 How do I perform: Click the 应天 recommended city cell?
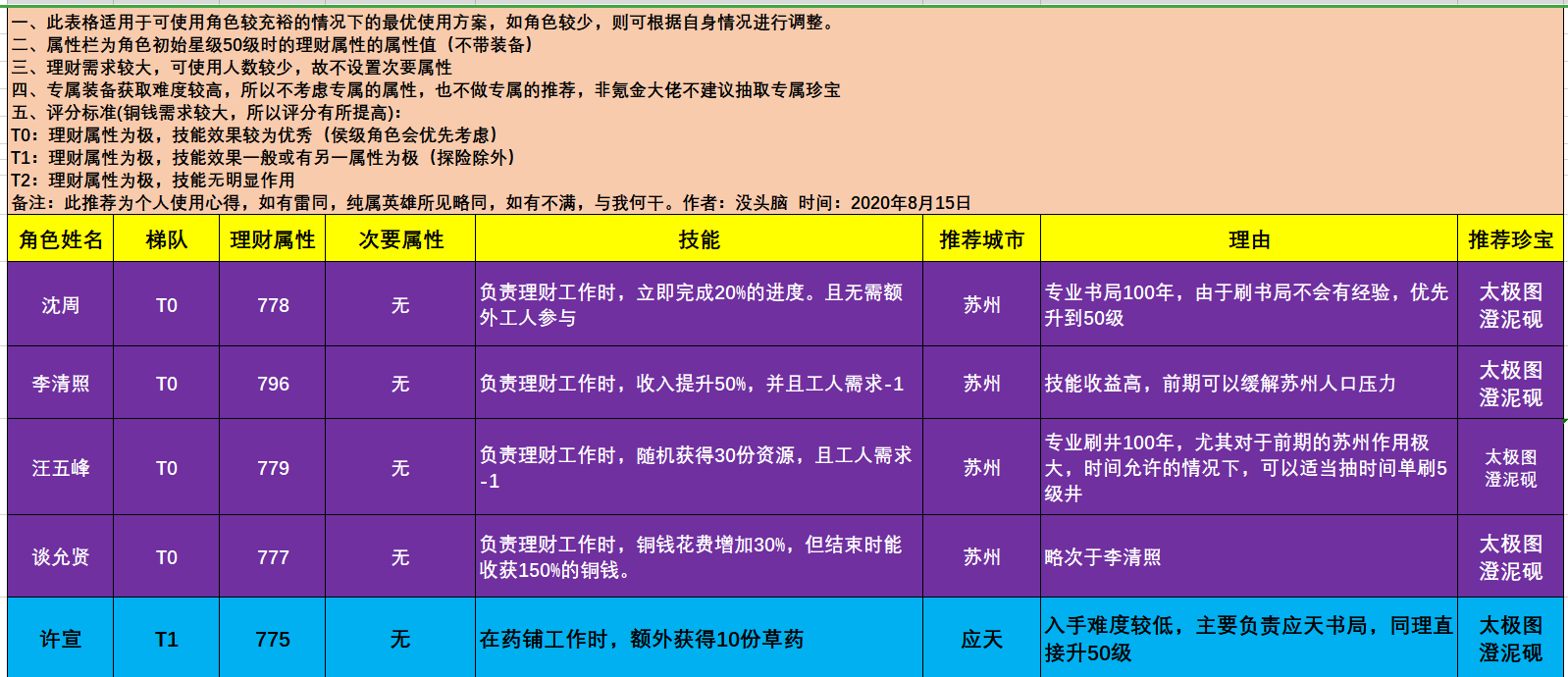pos(981,639)
